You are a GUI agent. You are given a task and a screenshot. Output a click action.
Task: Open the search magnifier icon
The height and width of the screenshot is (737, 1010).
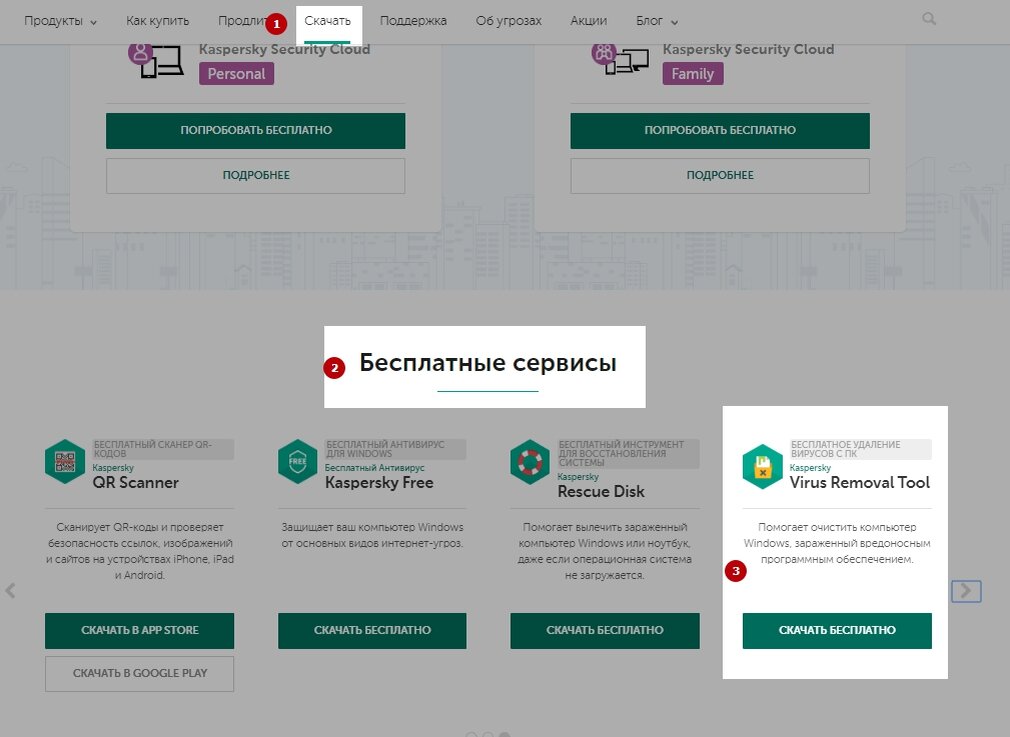(928, 18)
